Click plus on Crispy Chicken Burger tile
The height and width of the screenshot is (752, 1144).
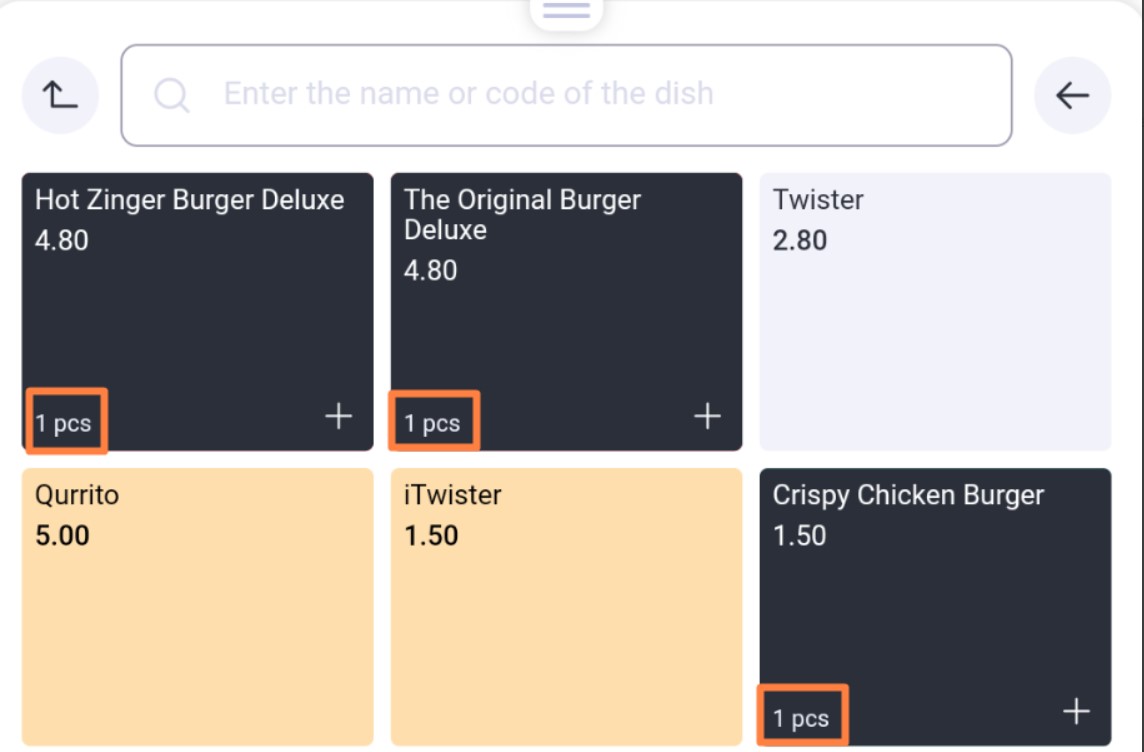coord(1076,711)
